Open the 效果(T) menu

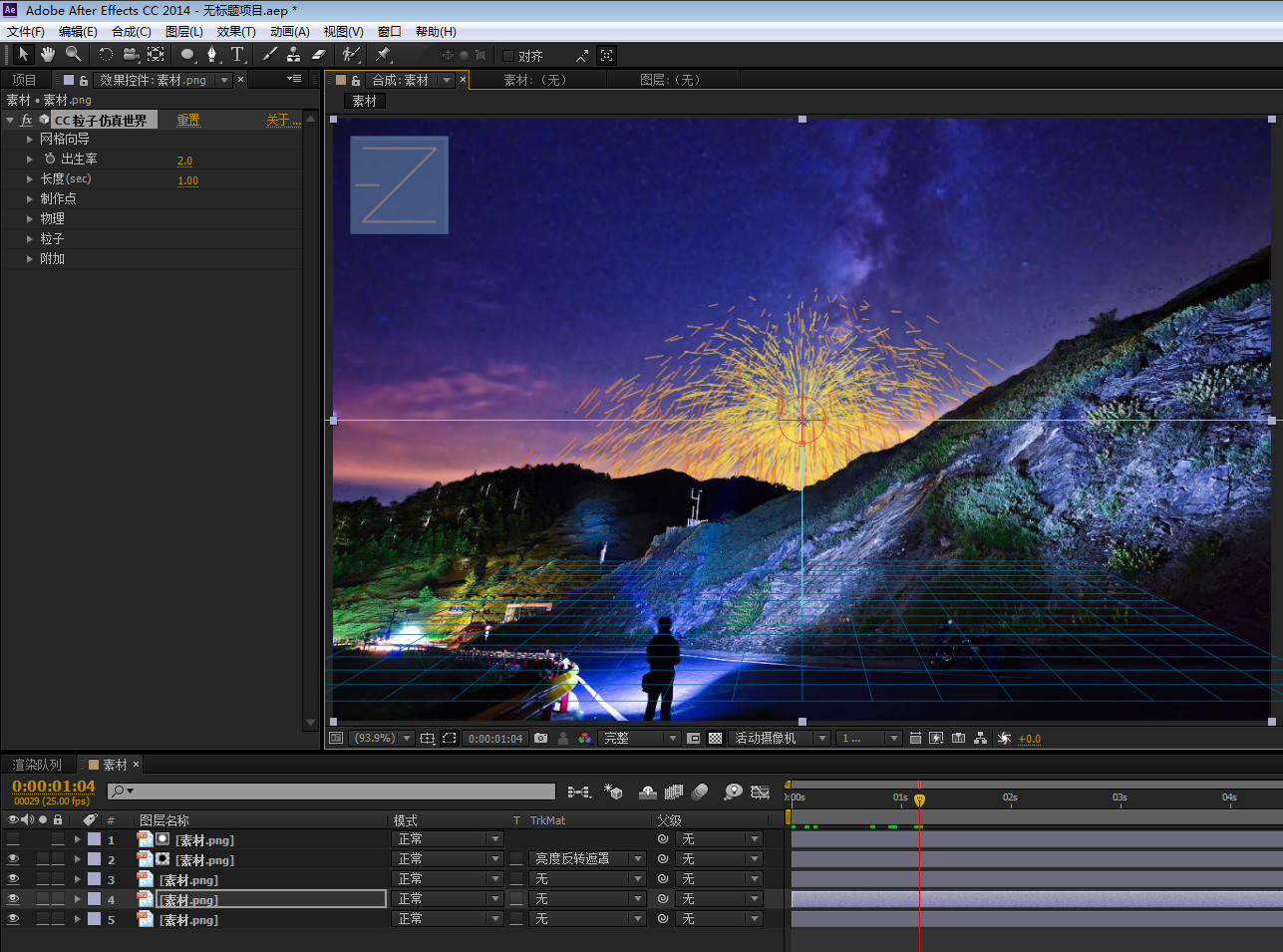pyautogui.click(x=236, y=31)
